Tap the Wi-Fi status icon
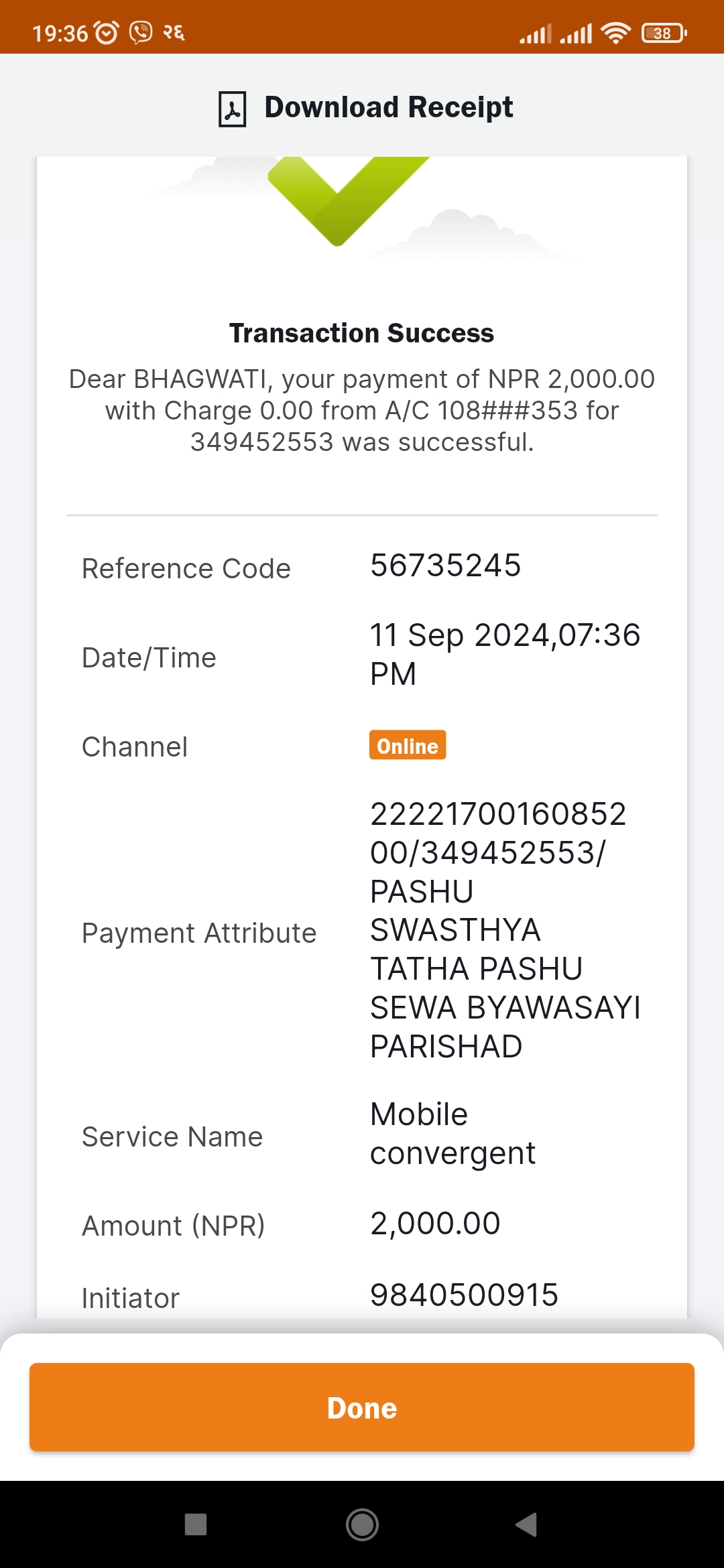This screenshot has height=1568, width=724. [x=615, y=33]
